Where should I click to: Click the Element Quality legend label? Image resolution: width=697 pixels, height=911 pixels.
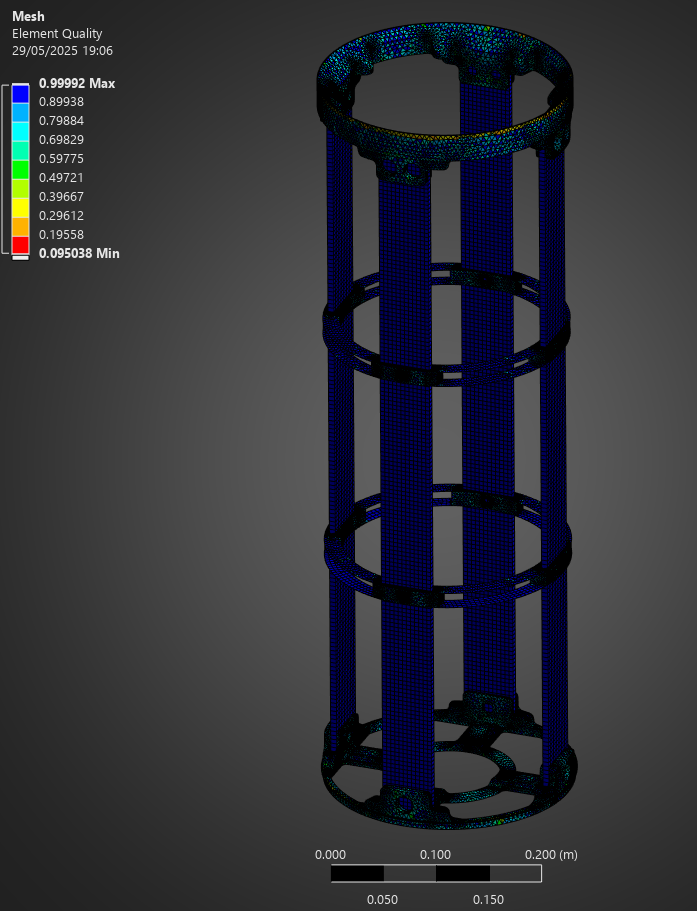coord(57,34)
